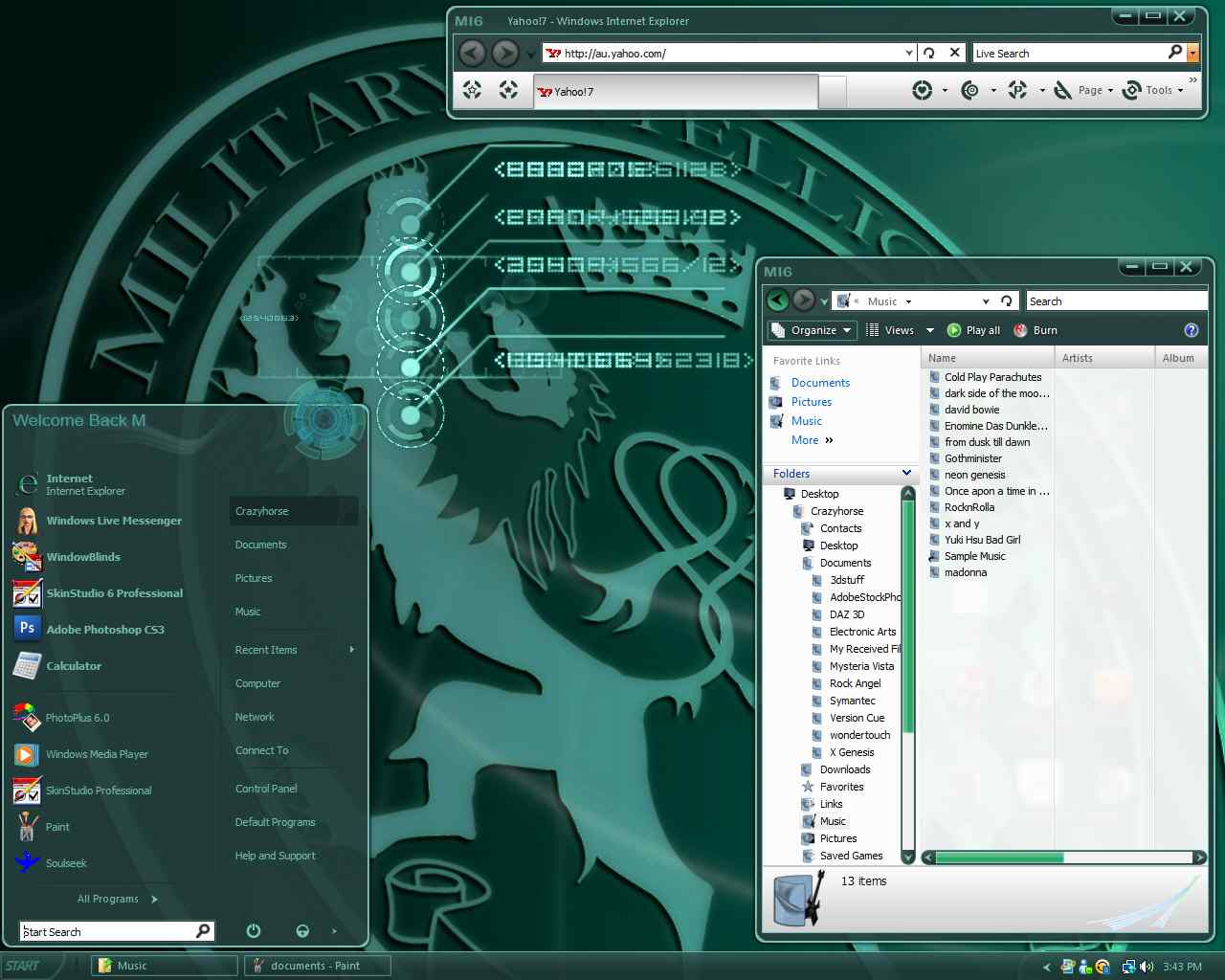Click the volume icon in system tray

tap(1147, 967)
